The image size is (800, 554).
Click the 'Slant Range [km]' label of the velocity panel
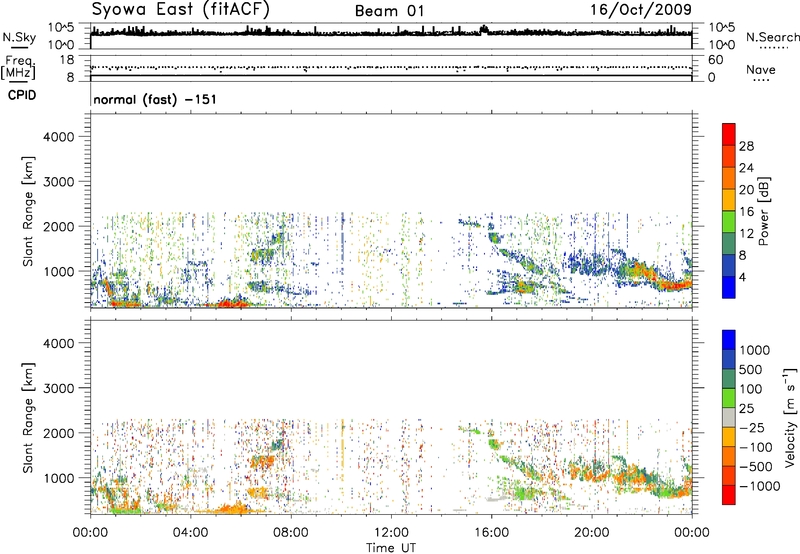28,418
